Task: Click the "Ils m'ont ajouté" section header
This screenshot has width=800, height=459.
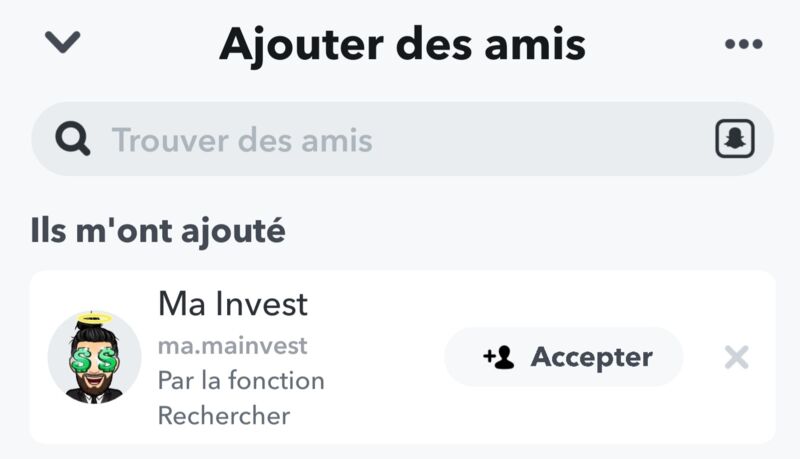Action: click(158, 231)
